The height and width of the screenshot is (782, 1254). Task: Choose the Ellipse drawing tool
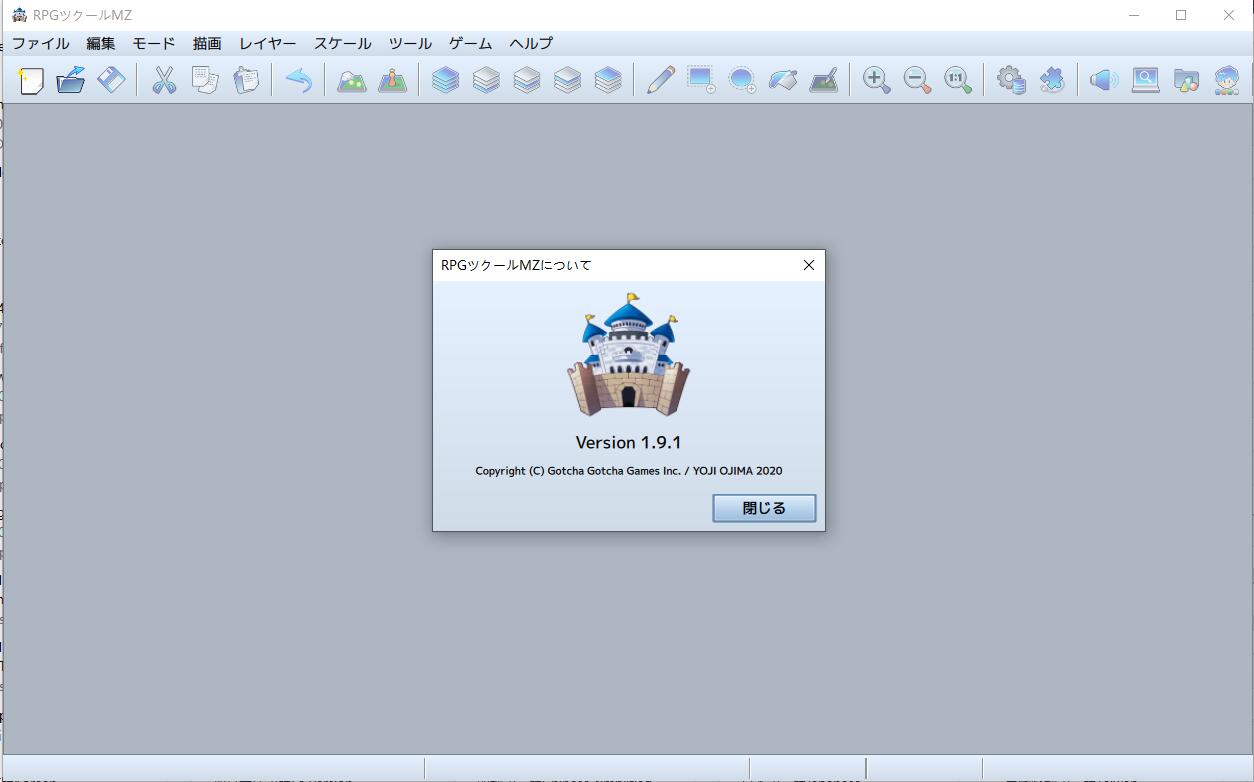click(x=742, y=80)
